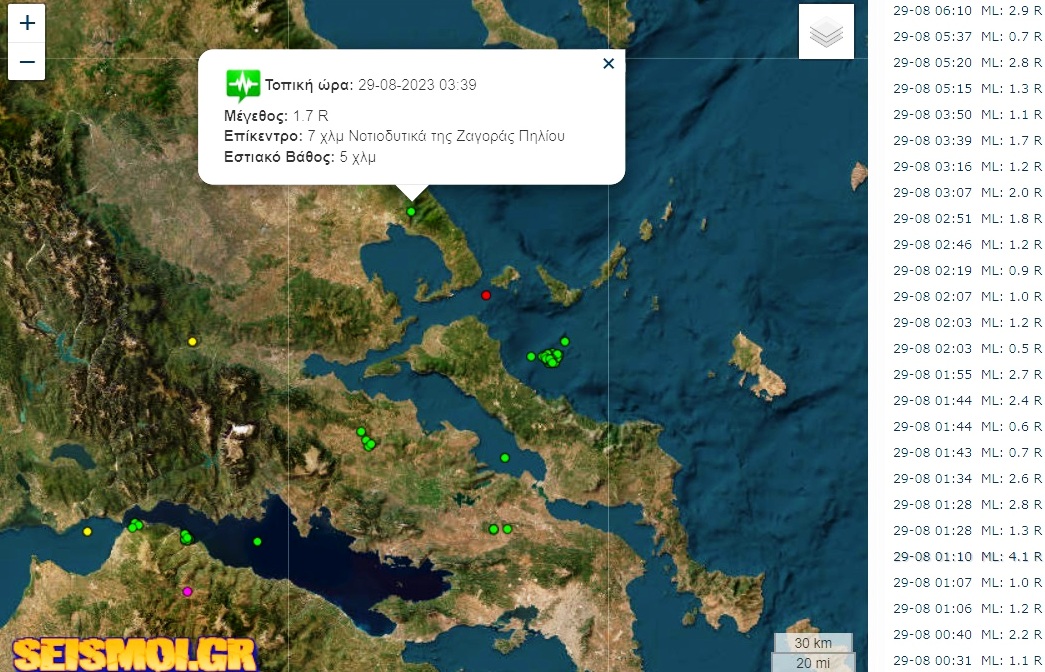Select the yellow marker in the mountains
The height and width of the screenshot is (672, 1045).
click(193, 342)
